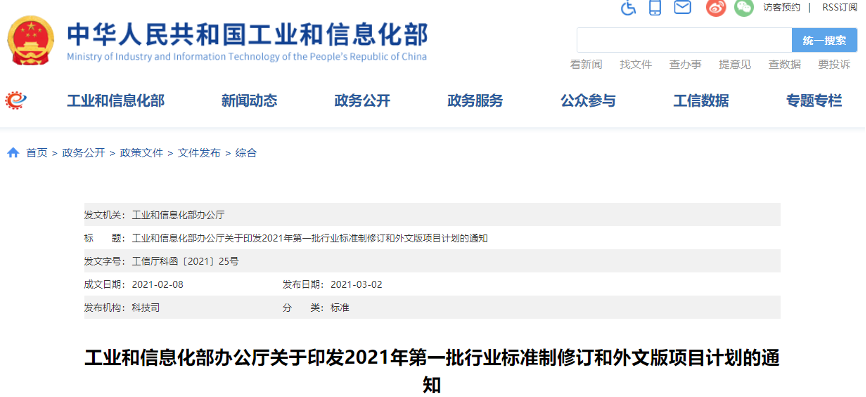Screen dimensions: 866x397
Task: Click publishing body value 科技司
Action: [145, 308]
